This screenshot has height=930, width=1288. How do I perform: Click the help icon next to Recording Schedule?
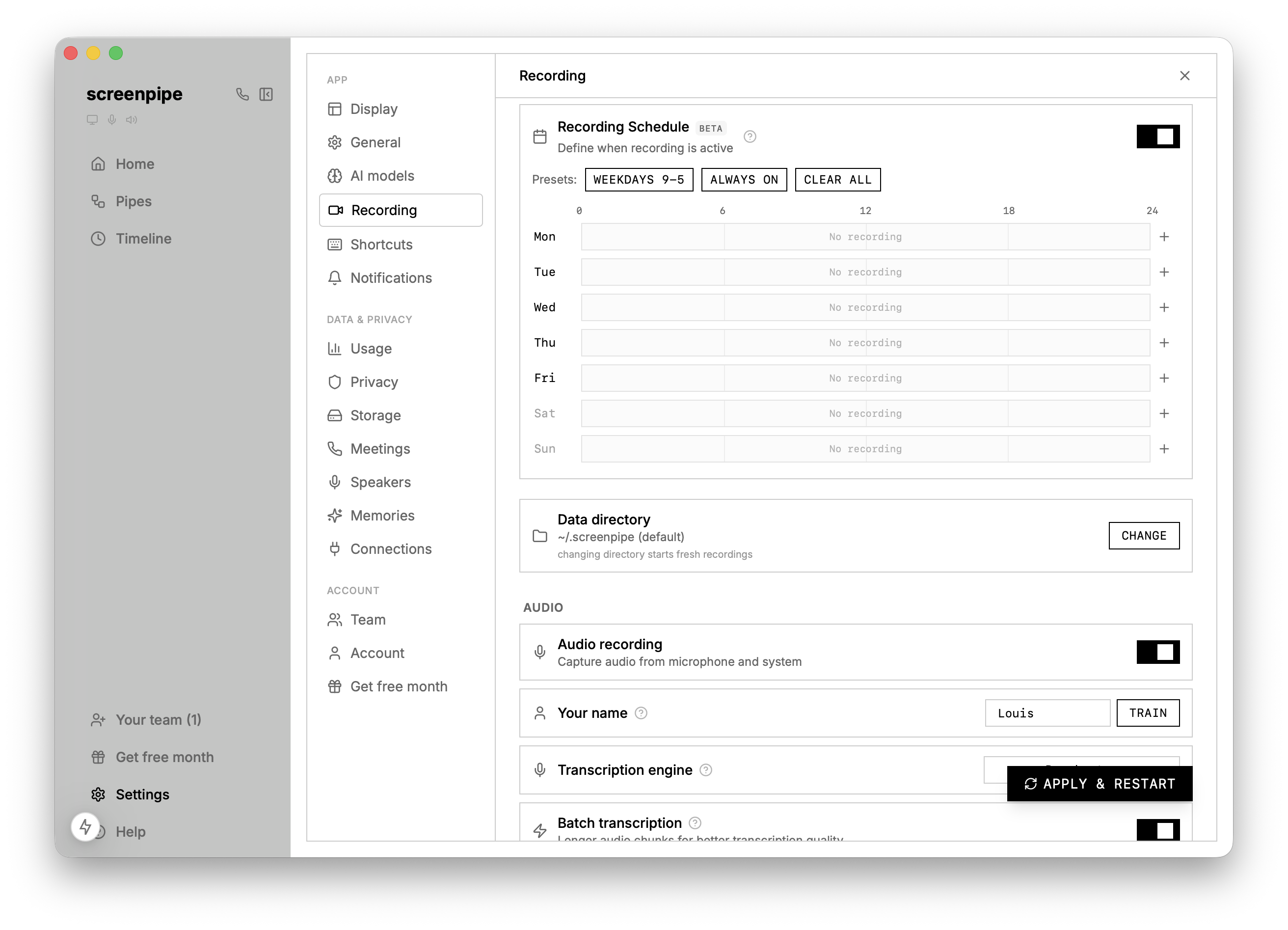pyautogui.click(x=750, y=137)
